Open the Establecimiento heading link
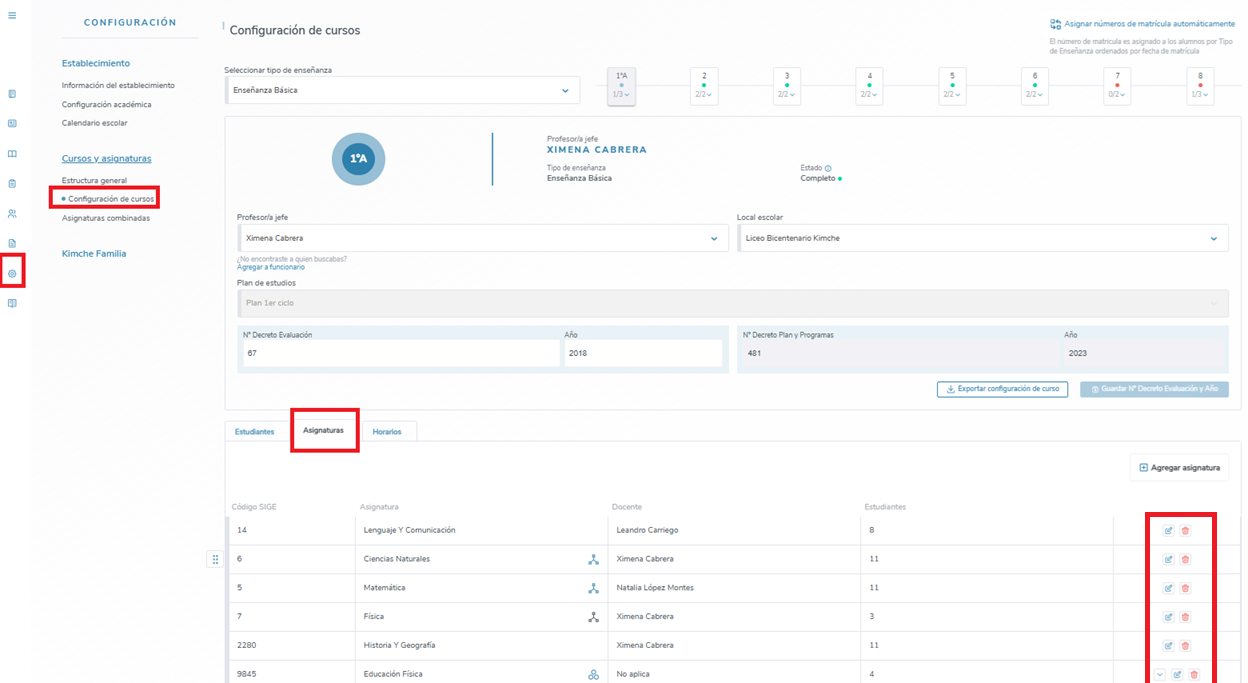The height and width of the screenshot is (683, 1248). [x=96, y=63]
